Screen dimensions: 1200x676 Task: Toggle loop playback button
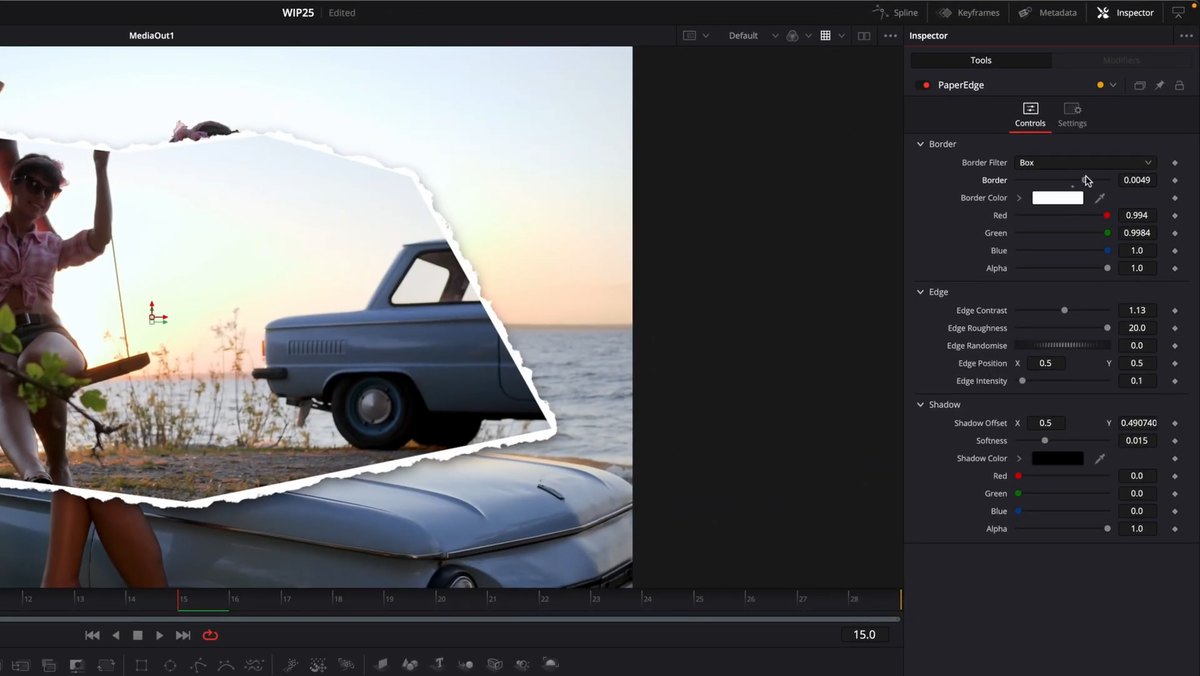210,635
